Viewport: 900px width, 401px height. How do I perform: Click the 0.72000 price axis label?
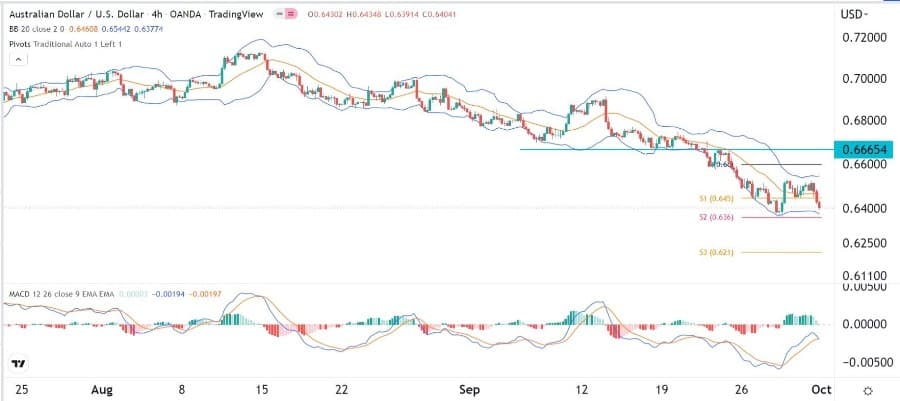coord(864,37)
